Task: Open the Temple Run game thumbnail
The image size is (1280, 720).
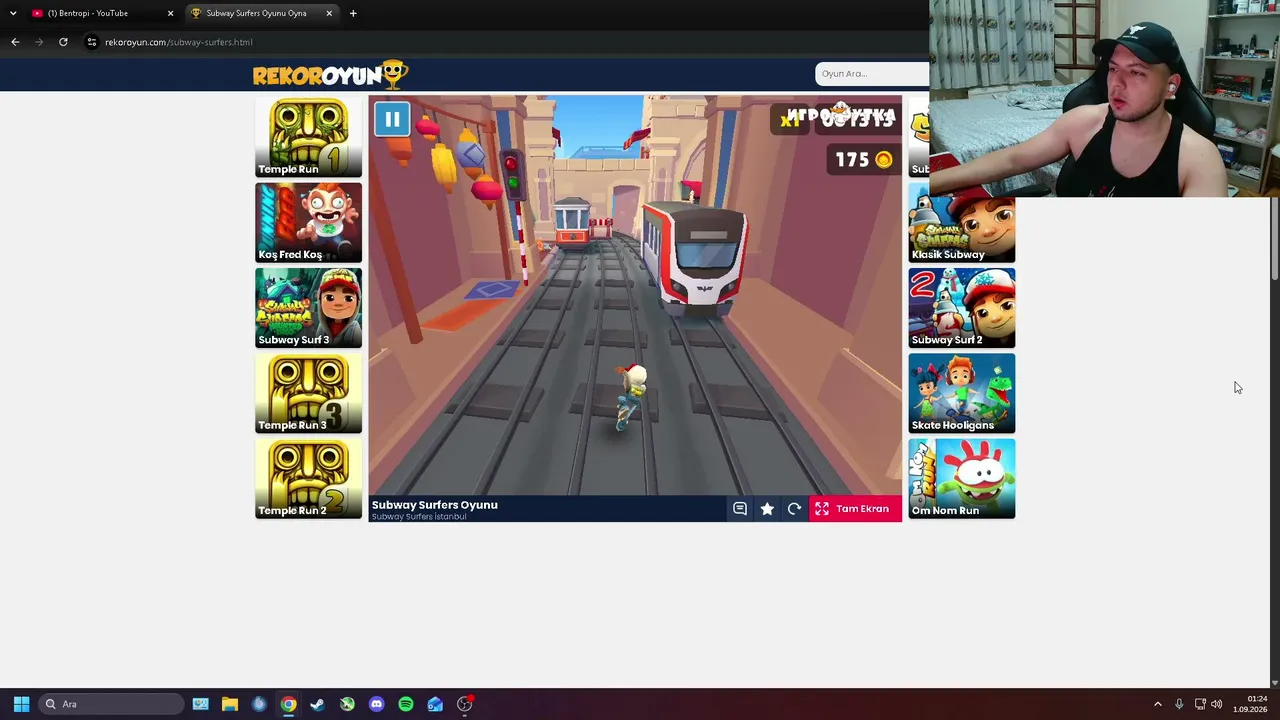Action: click(x=308, y=137)
